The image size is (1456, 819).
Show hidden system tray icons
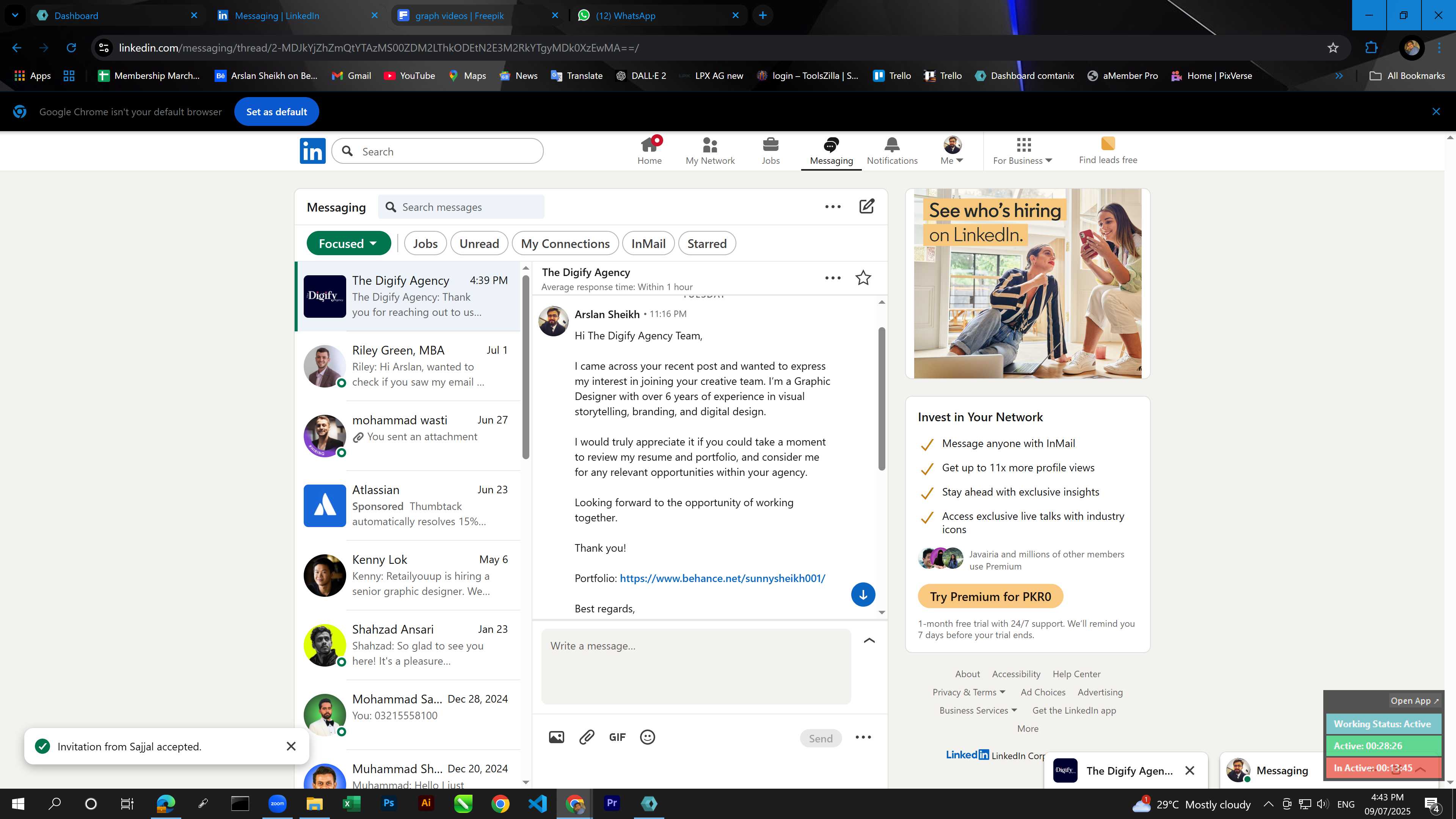coord(1268,804)
